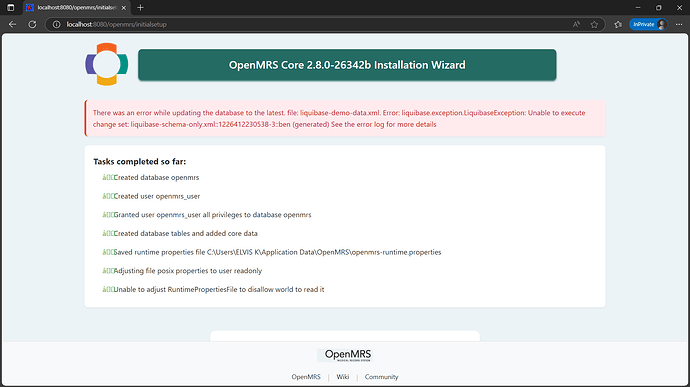The width and height of the screenshot is (690, 387).
Task: Open the tab actions menu icon
Action: coord(11,7)
